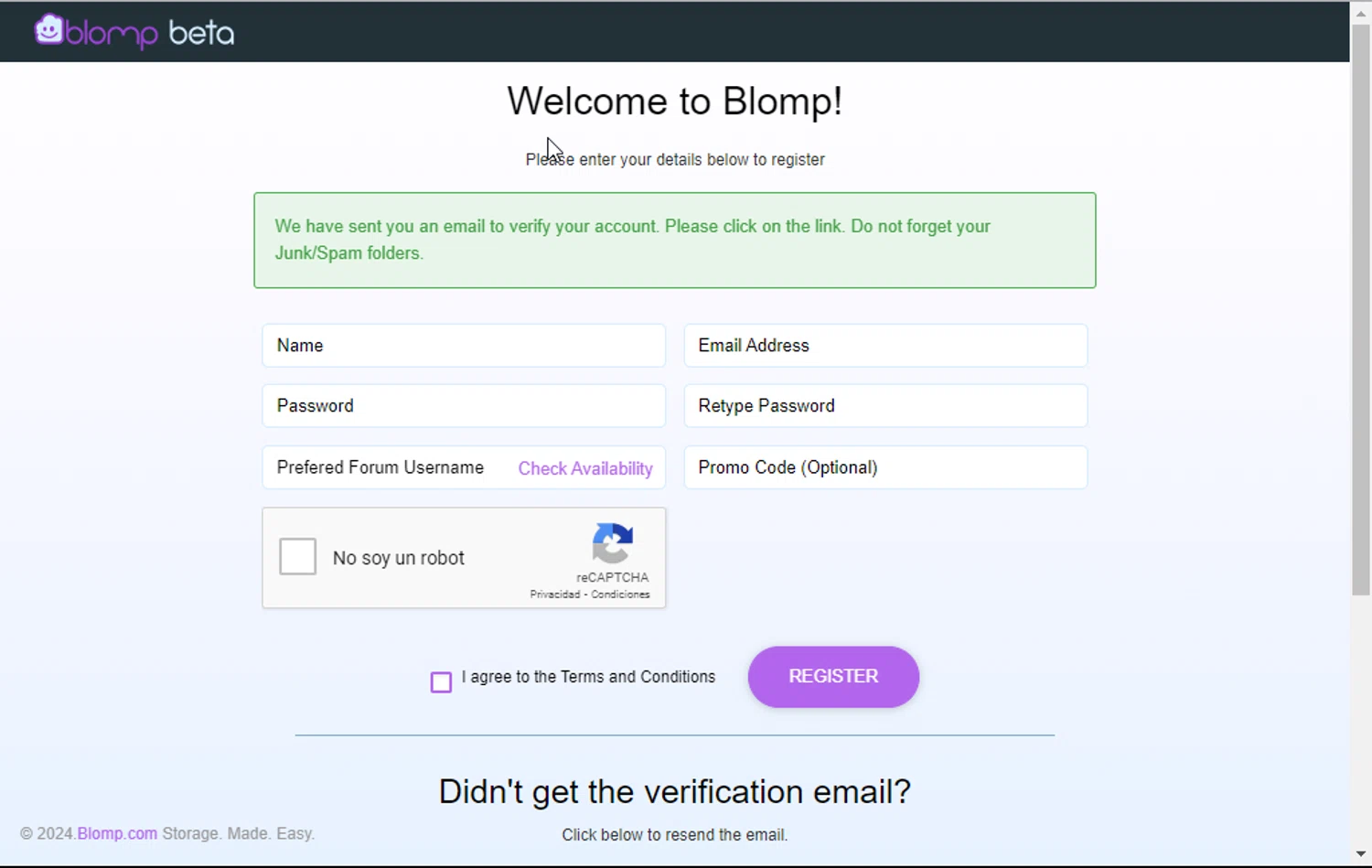Tick the Terms and Conditions agreement checkbox
The image size is (1372, 868).
click(441, 682)
